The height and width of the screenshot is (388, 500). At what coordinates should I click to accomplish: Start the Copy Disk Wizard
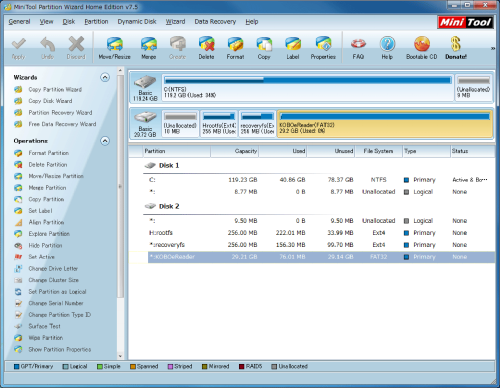tap(50, 101)
